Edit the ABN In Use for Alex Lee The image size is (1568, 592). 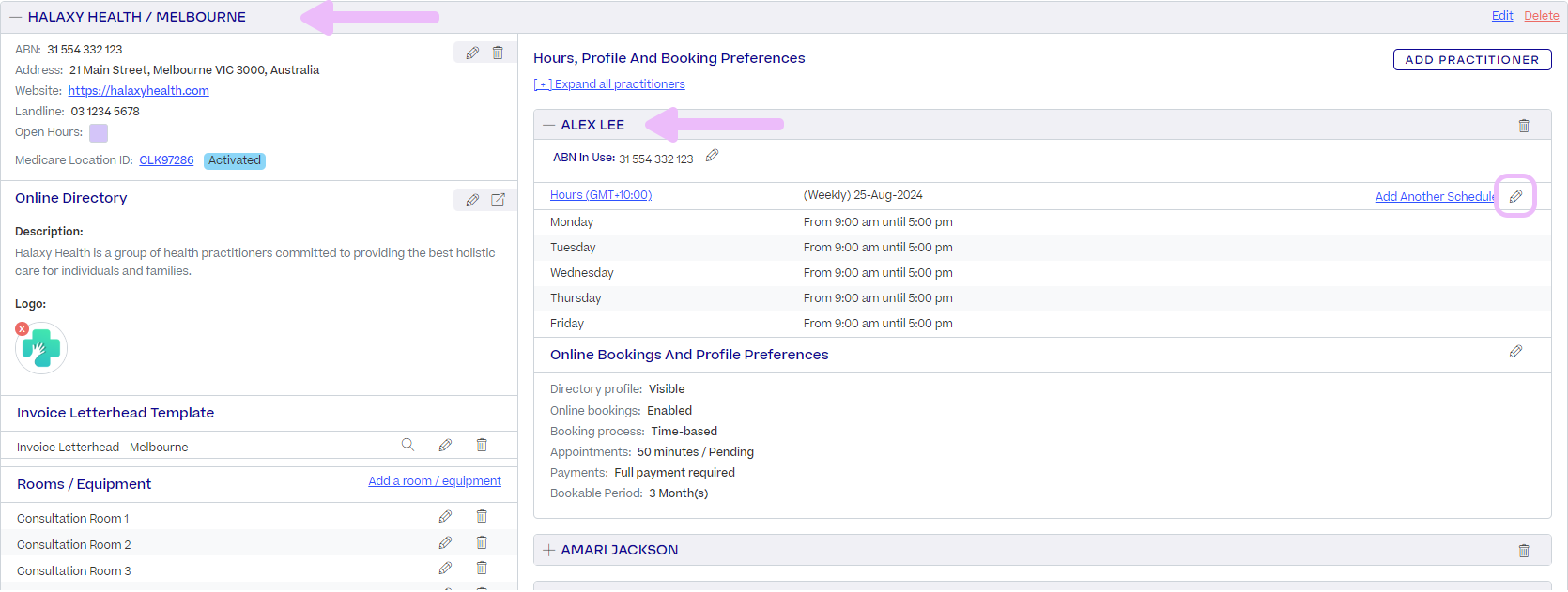[x=712, y=156]
